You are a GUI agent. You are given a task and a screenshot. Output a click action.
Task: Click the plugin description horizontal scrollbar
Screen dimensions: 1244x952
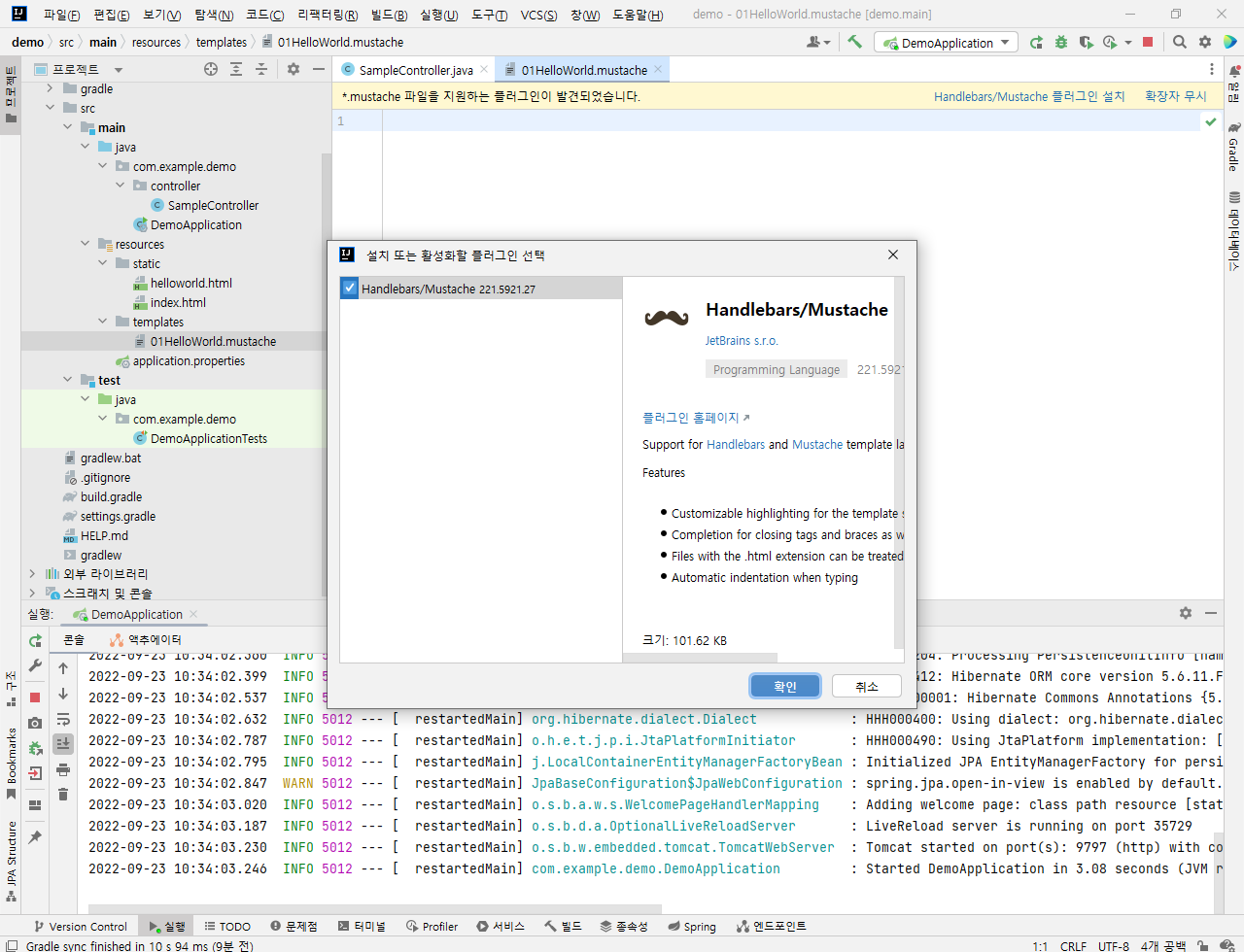(700, 658)
